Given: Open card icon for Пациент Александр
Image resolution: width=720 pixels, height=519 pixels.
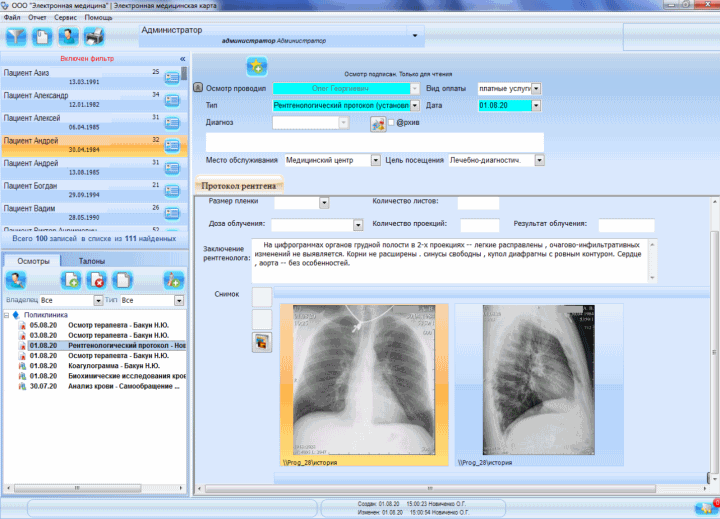Looking at the screenshot, I should coord(172,100).
